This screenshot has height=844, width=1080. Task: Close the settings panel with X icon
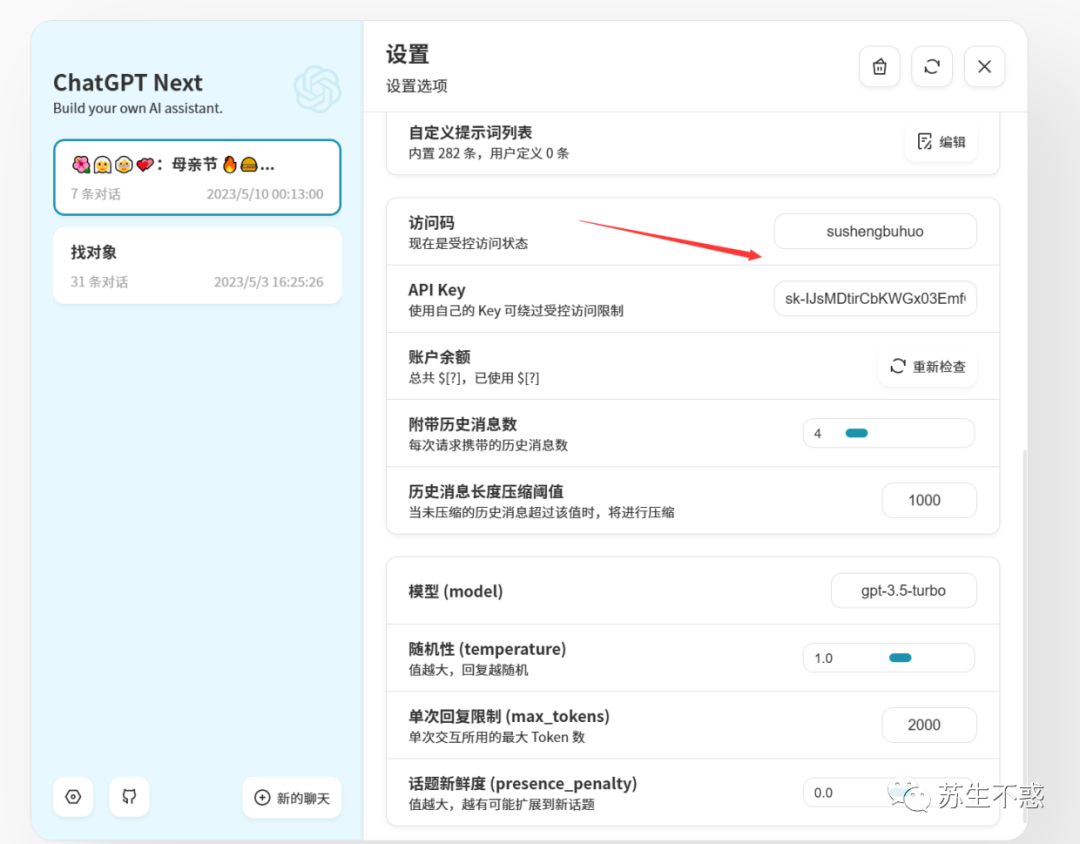[x=984, y=67]
